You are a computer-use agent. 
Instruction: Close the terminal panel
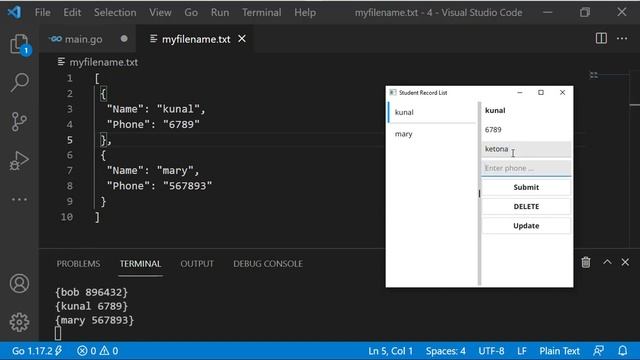[x=625, y=262]
